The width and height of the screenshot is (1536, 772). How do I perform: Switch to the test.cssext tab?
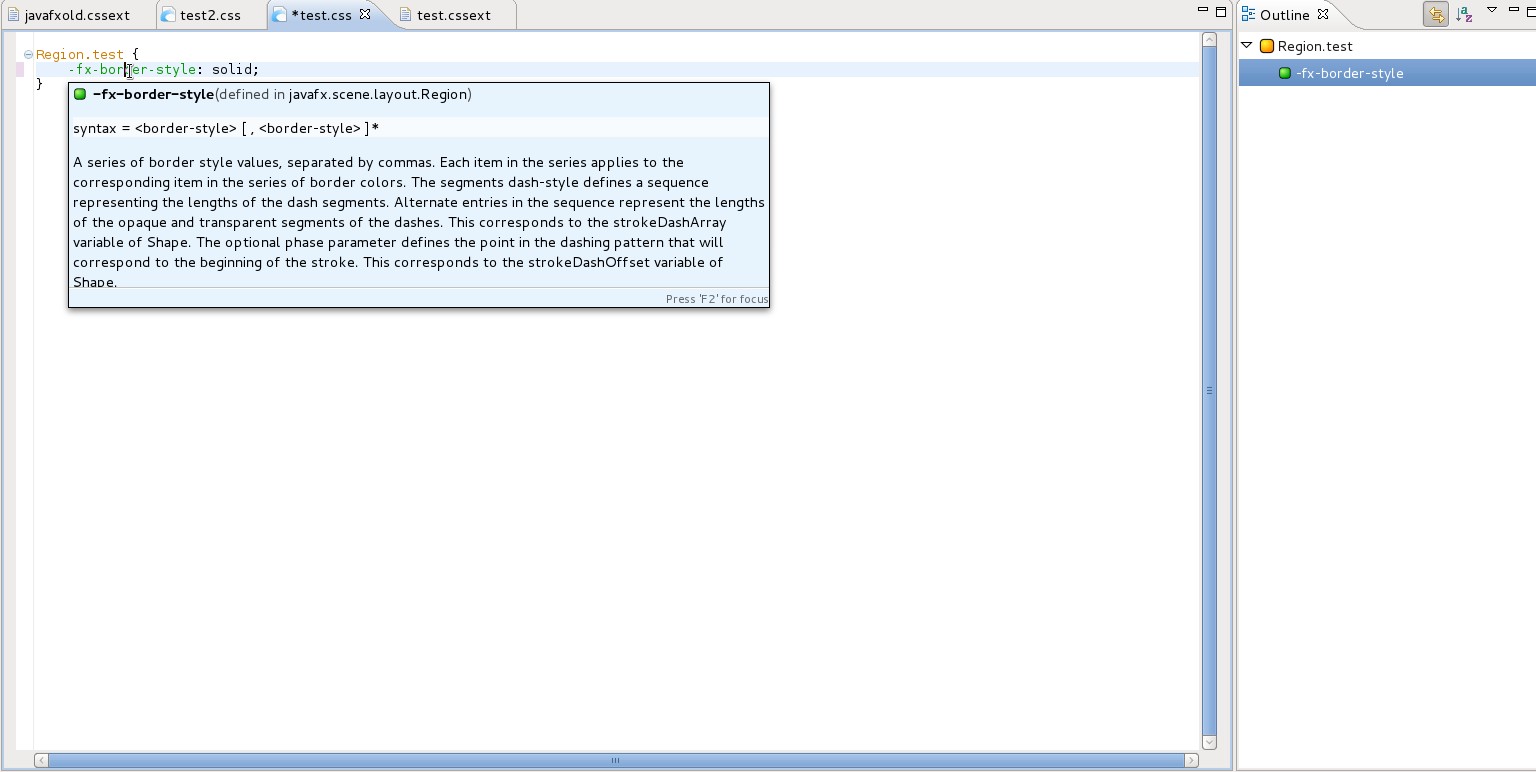click(453, 16)
